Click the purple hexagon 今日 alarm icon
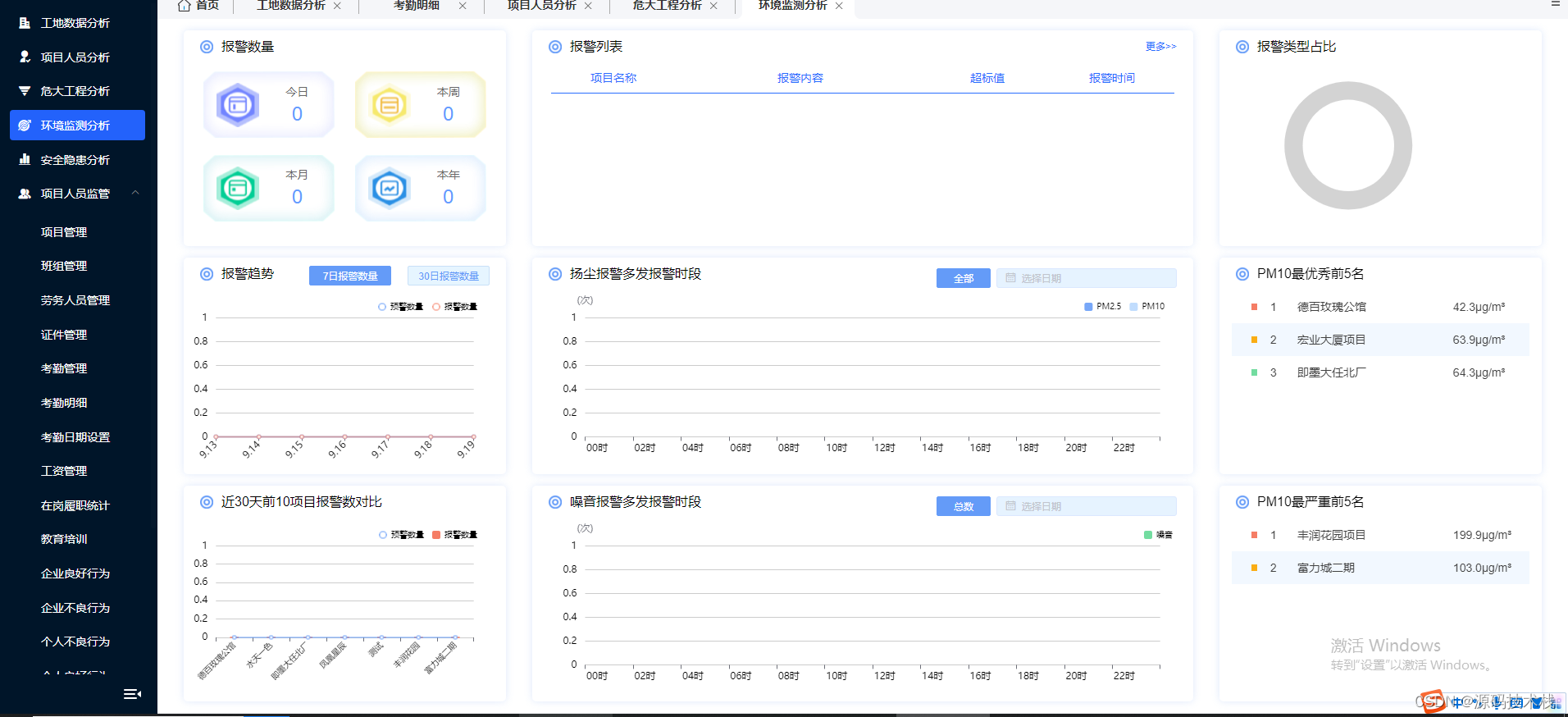 pos(238,104)
